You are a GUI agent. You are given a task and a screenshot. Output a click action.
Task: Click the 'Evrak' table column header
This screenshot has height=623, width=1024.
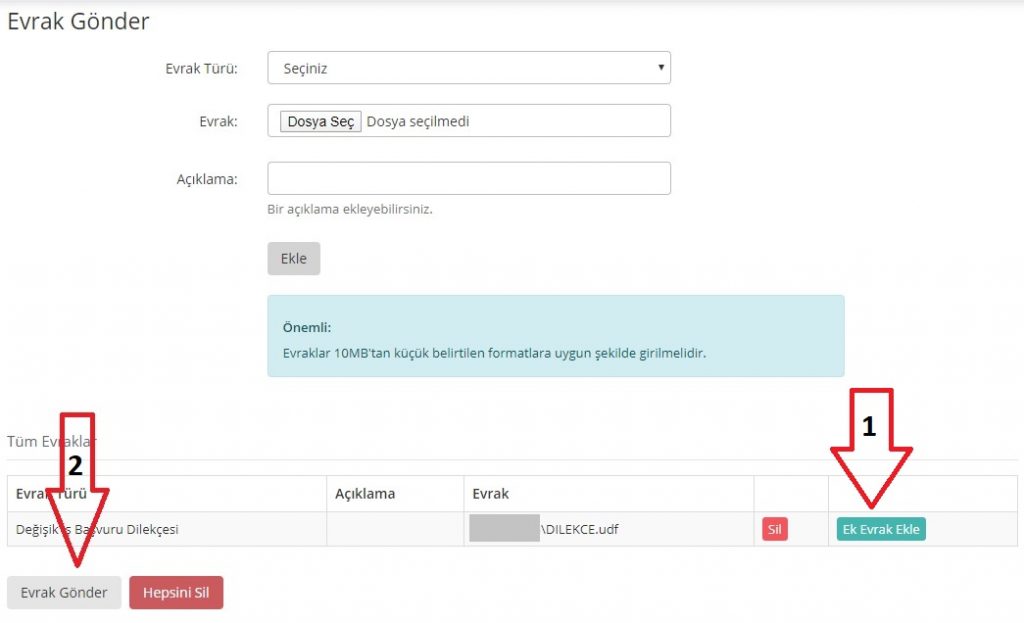(492, 494)
